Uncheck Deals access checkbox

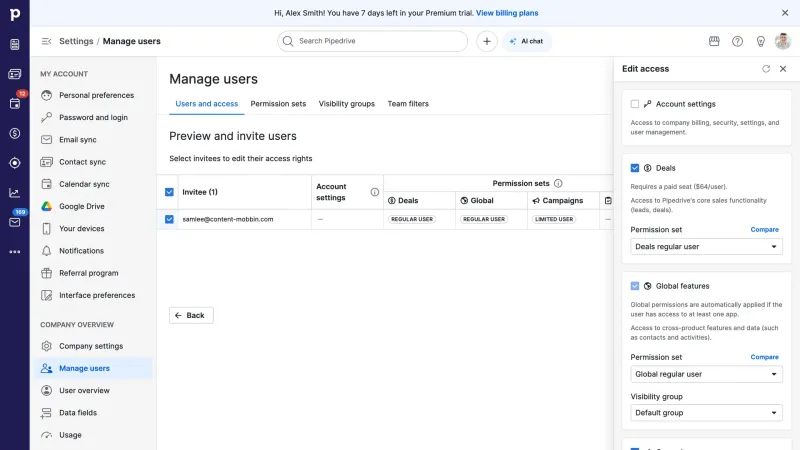click(635, 168)
